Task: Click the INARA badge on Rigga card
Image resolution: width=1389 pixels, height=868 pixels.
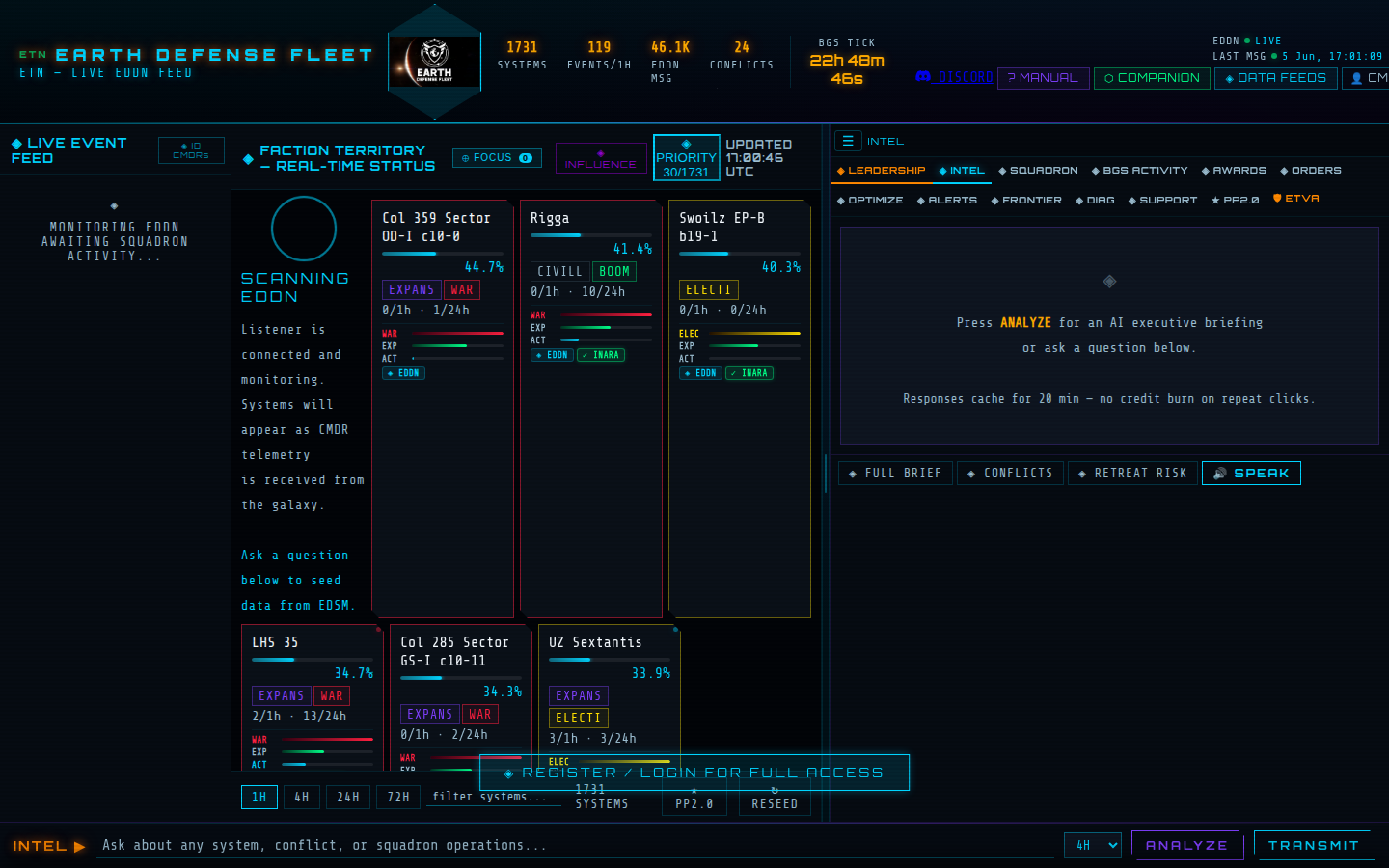Action: pos(601,355)
